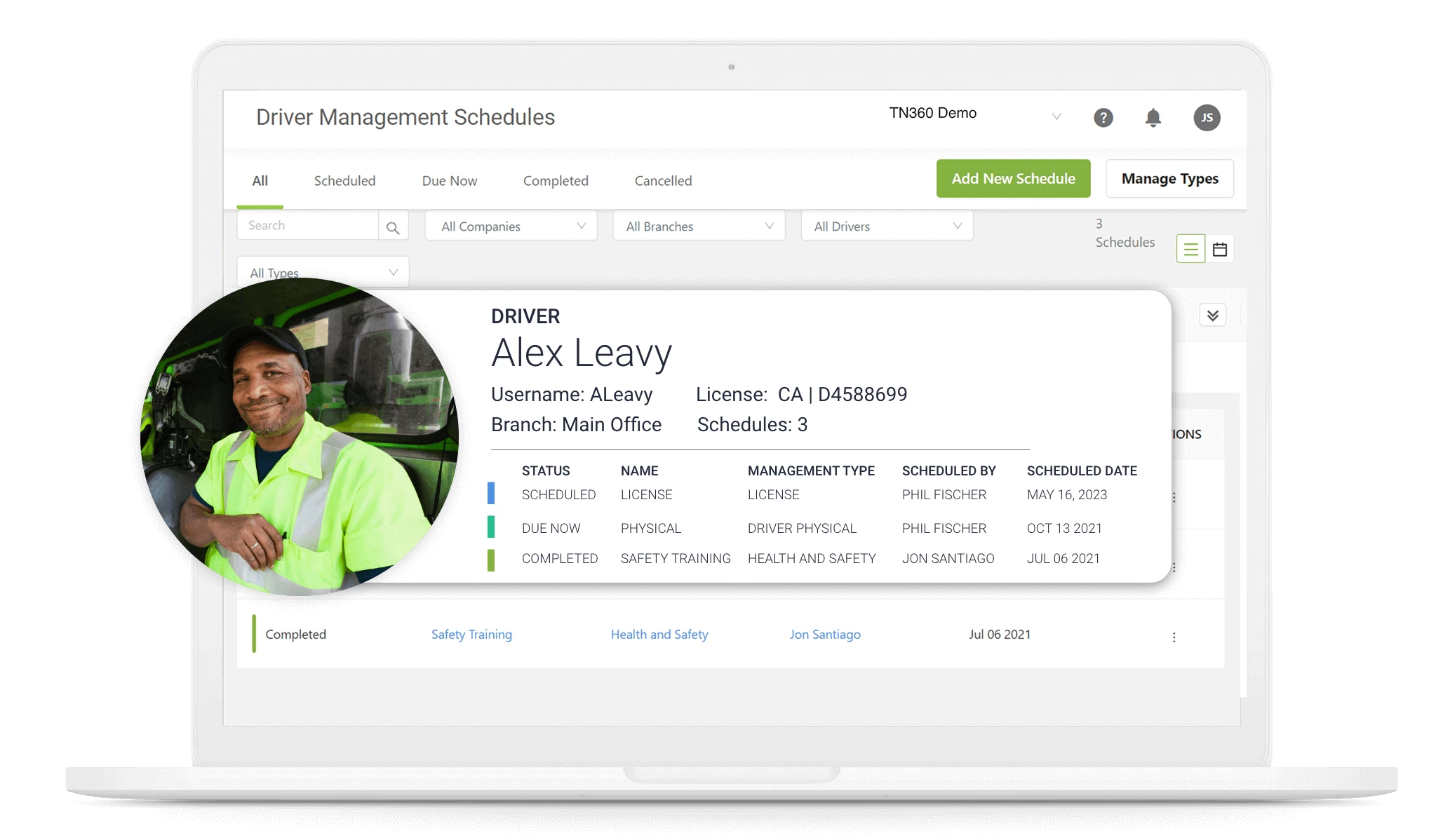Click the Manage Types button
This screenshot has width=1443, height=840.
(x=1172, y=178)
